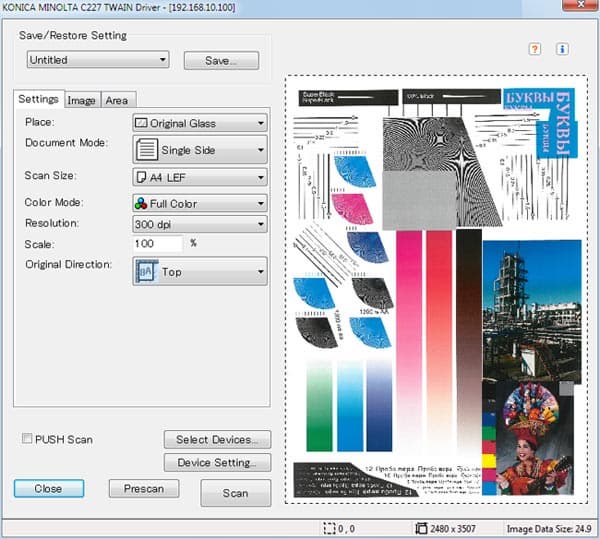Screen dimensions: 600x539
Task: Switch to the Image tab
Action: click(82, 100)
